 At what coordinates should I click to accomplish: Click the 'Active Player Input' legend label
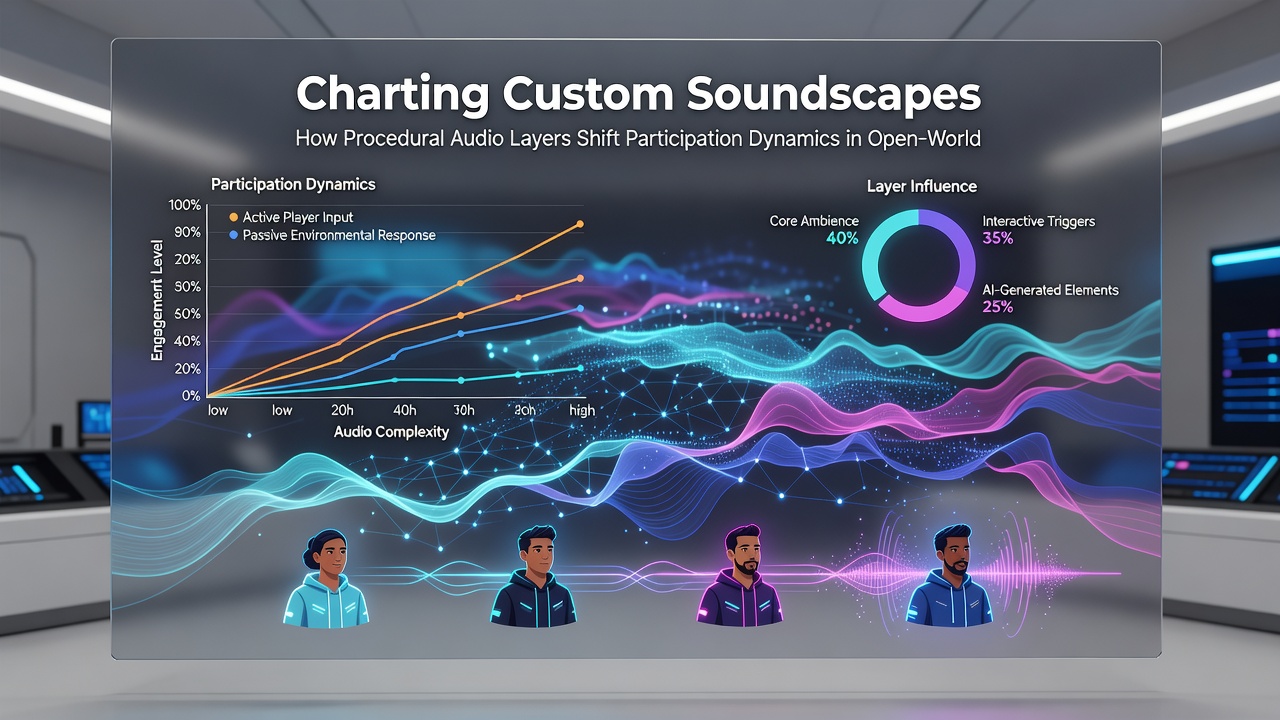click(x=298, y=217)
